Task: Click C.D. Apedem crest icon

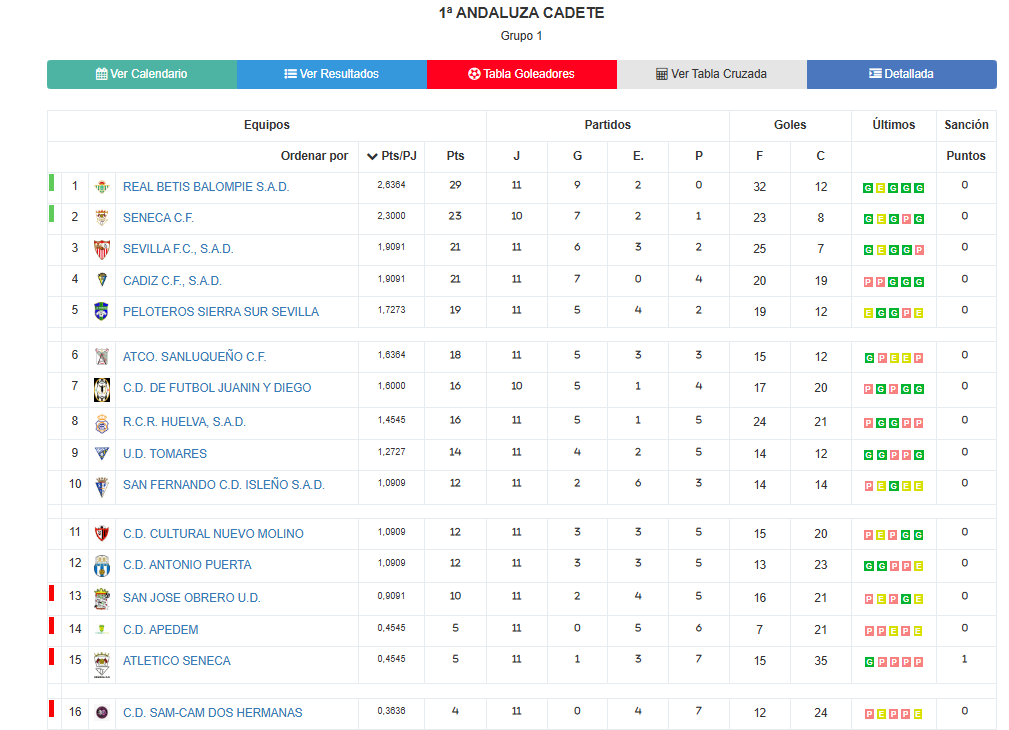Action: point(102,630)
